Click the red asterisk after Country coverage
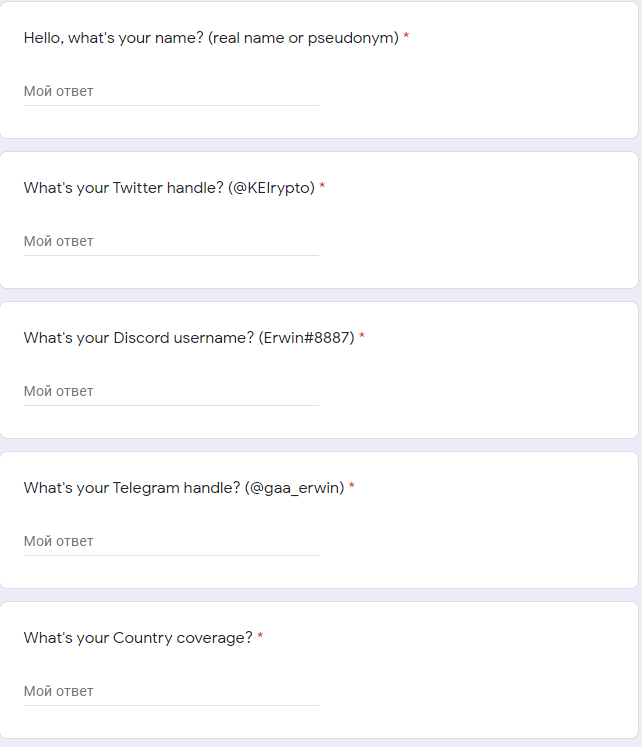 point(260,638)
